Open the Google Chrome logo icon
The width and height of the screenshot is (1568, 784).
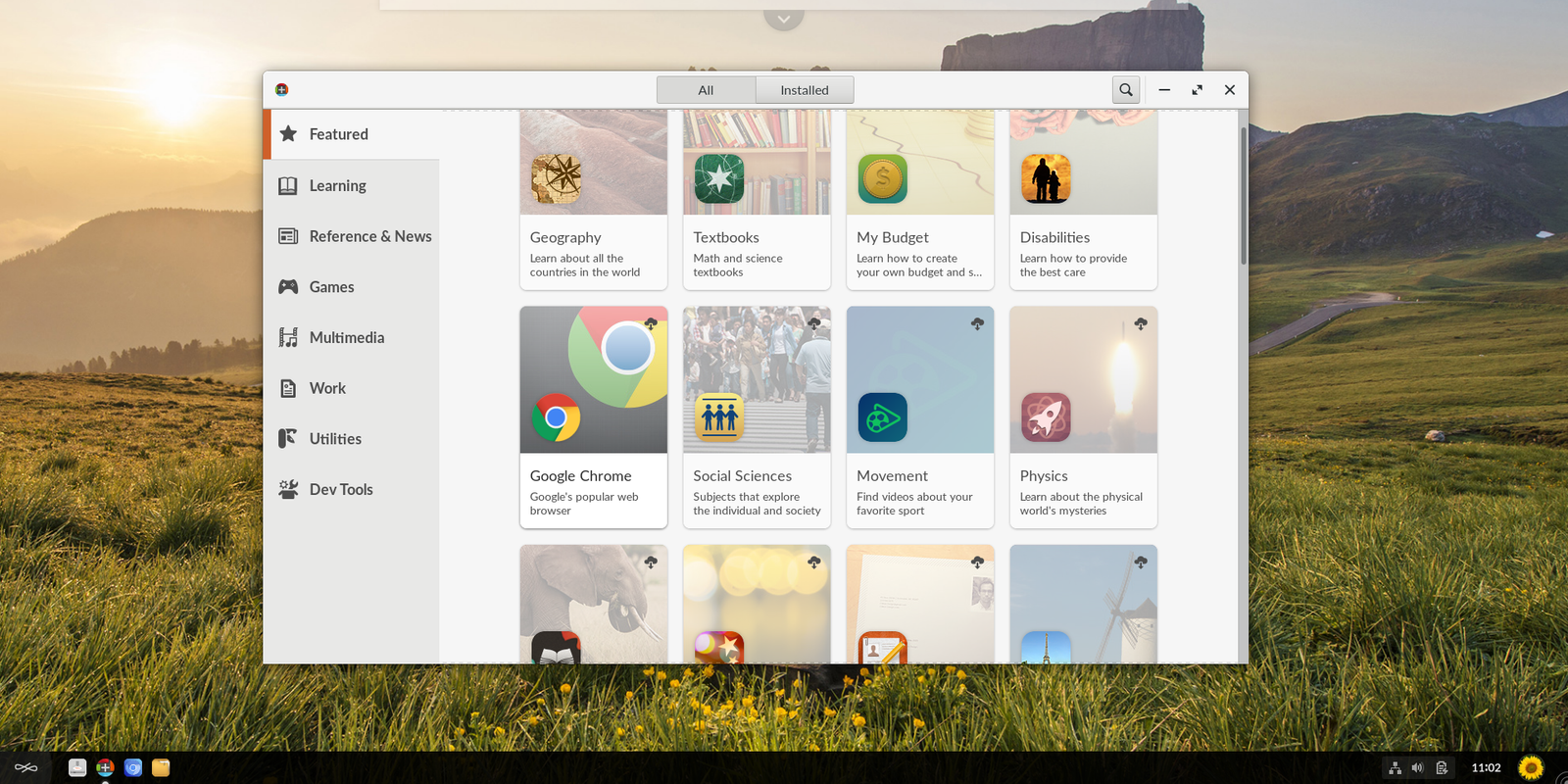(x=556, y=417)
